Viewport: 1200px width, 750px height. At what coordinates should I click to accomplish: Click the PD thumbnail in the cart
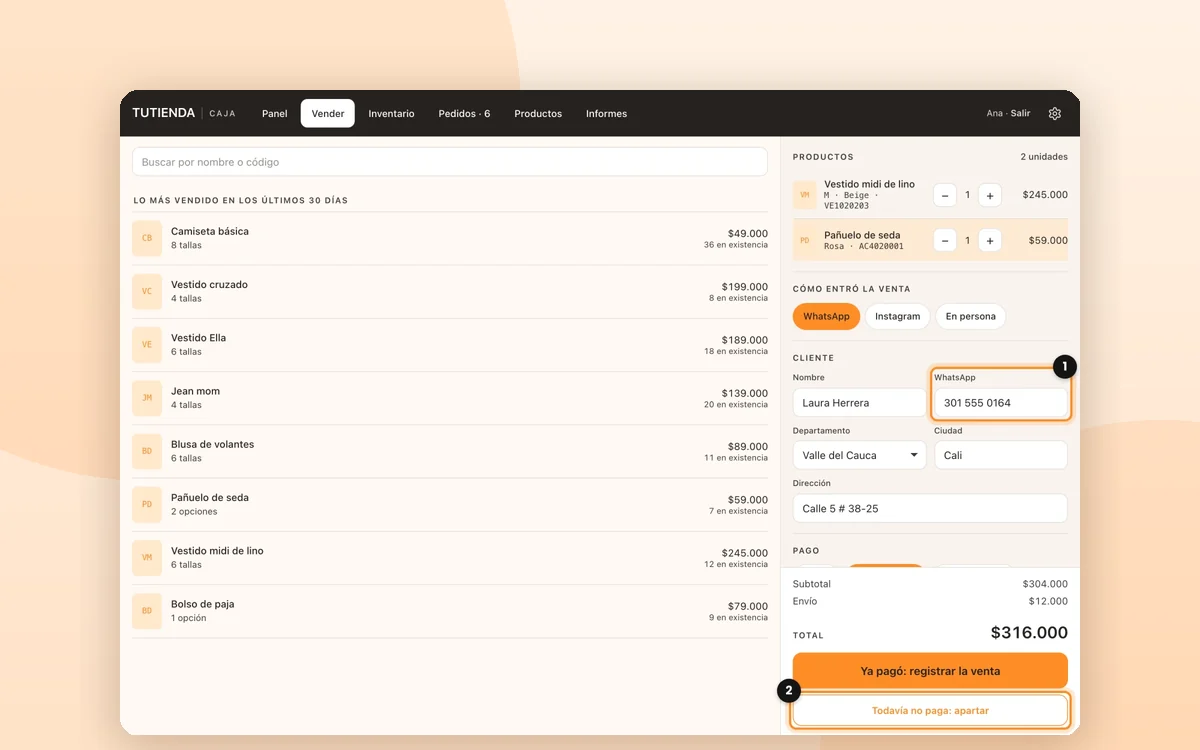[805, 240]
